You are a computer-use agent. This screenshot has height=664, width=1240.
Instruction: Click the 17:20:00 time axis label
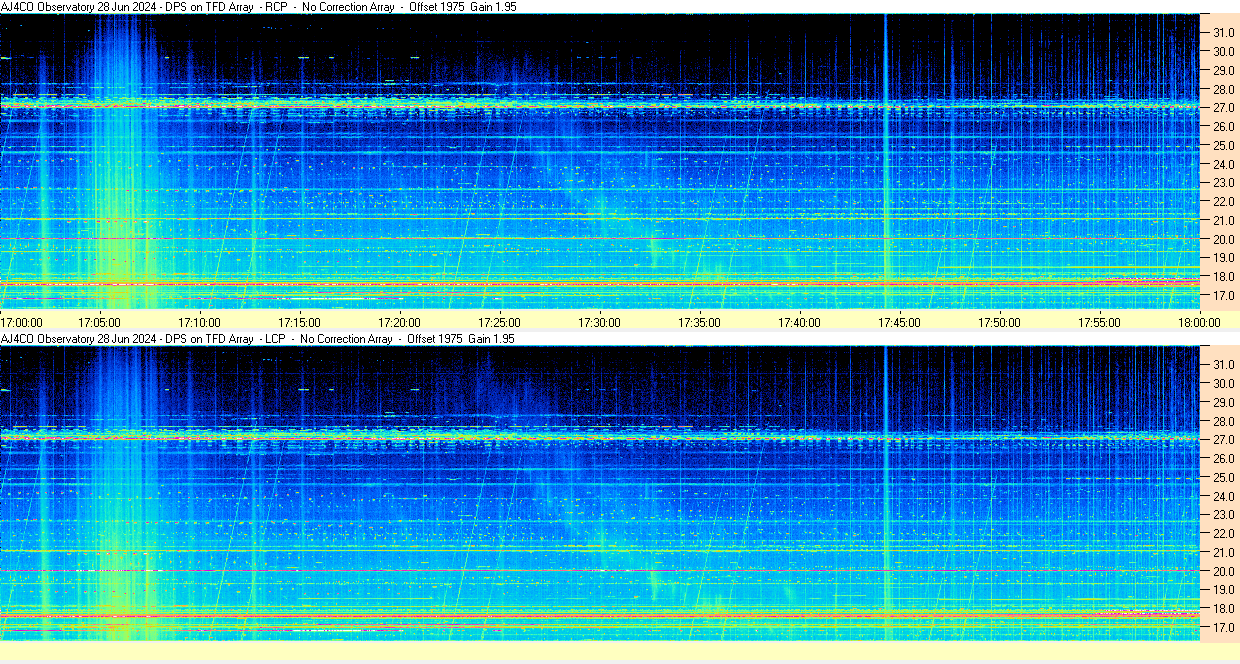tap(399, 322)
